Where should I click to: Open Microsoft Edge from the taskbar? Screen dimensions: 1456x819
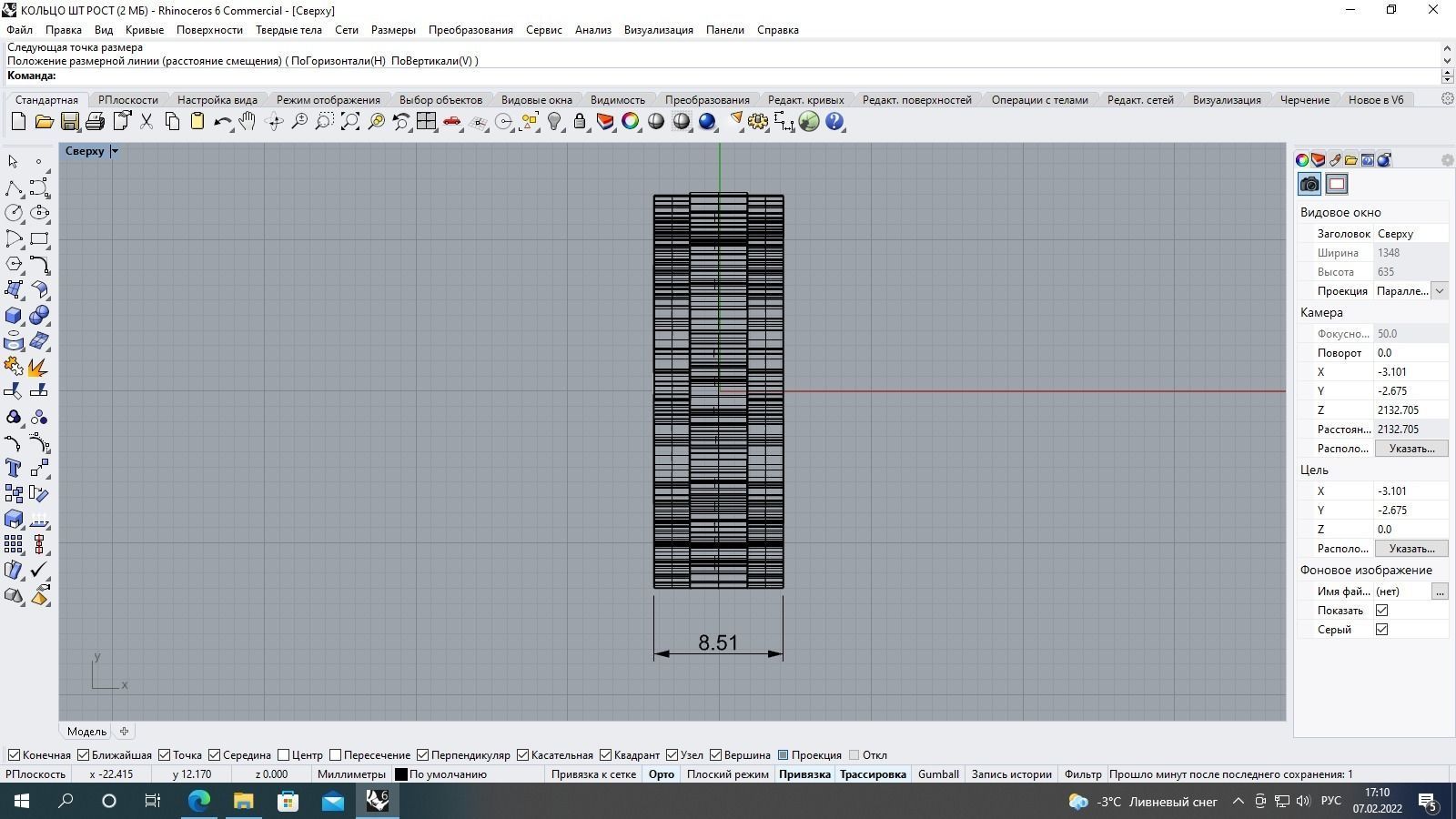pos(199,802)
